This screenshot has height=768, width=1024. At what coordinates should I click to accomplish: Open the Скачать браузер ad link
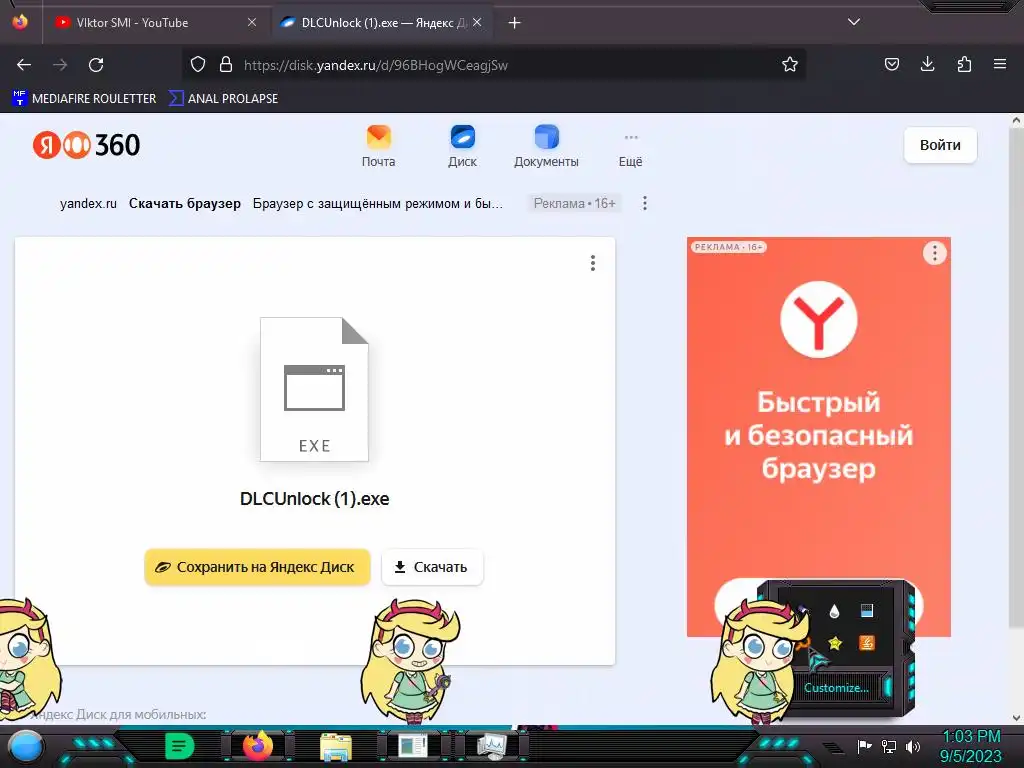point(185,203)
